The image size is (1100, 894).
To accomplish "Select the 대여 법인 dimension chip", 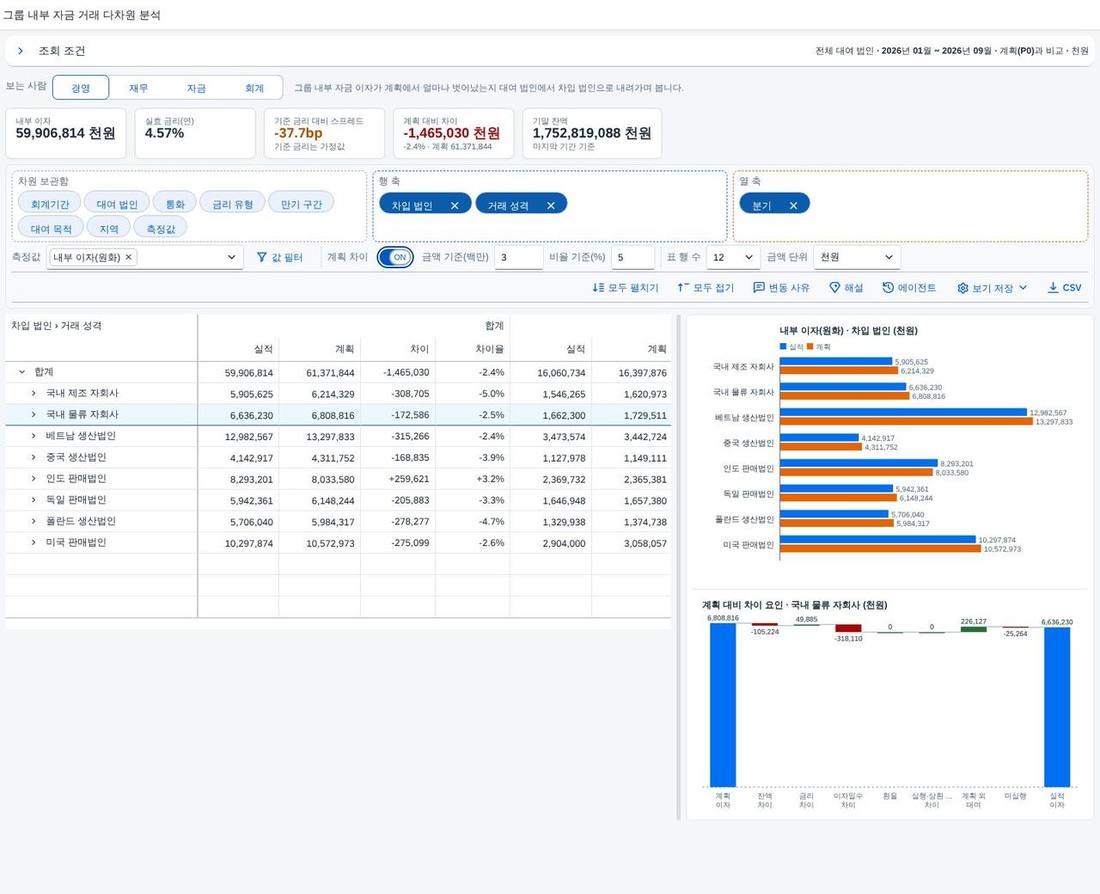I will coord(117,204).
